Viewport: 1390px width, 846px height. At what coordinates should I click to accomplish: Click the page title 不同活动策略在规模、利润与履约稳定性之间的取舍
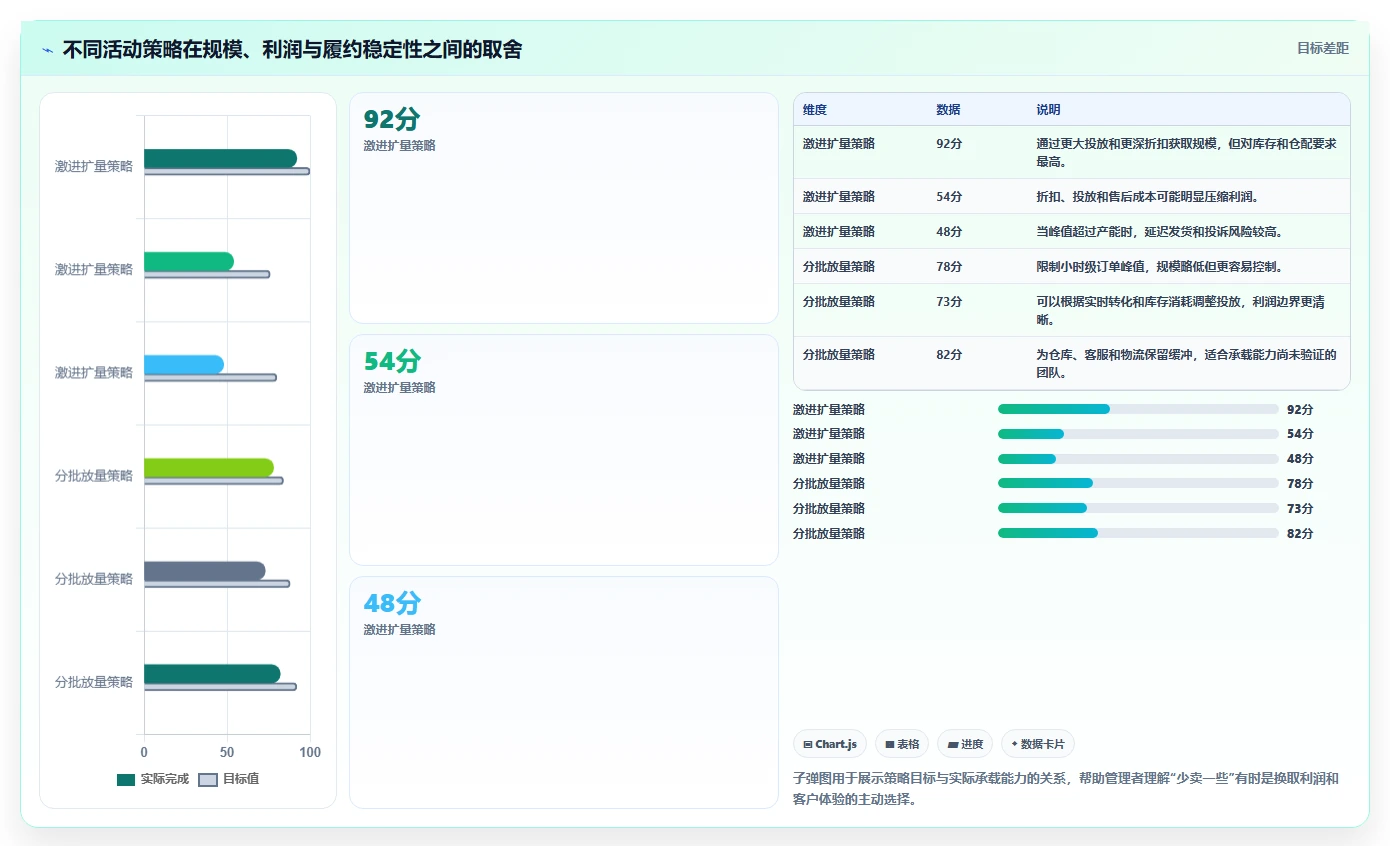coord(292,50)
